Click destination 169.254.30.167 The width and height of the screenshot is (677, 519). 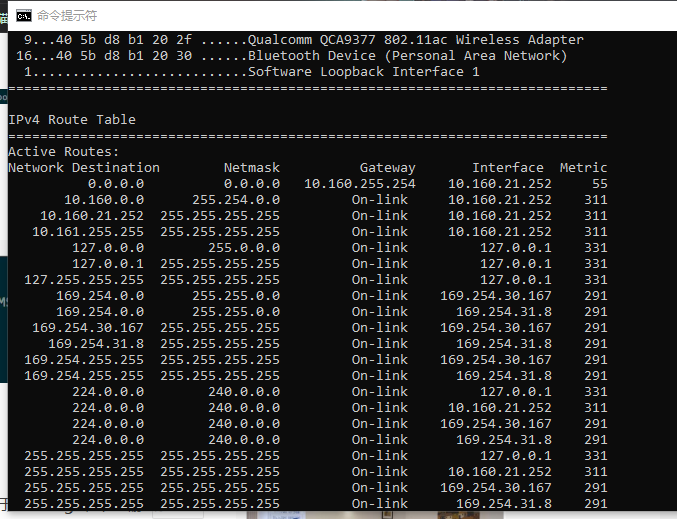click(x=88, y=328)
